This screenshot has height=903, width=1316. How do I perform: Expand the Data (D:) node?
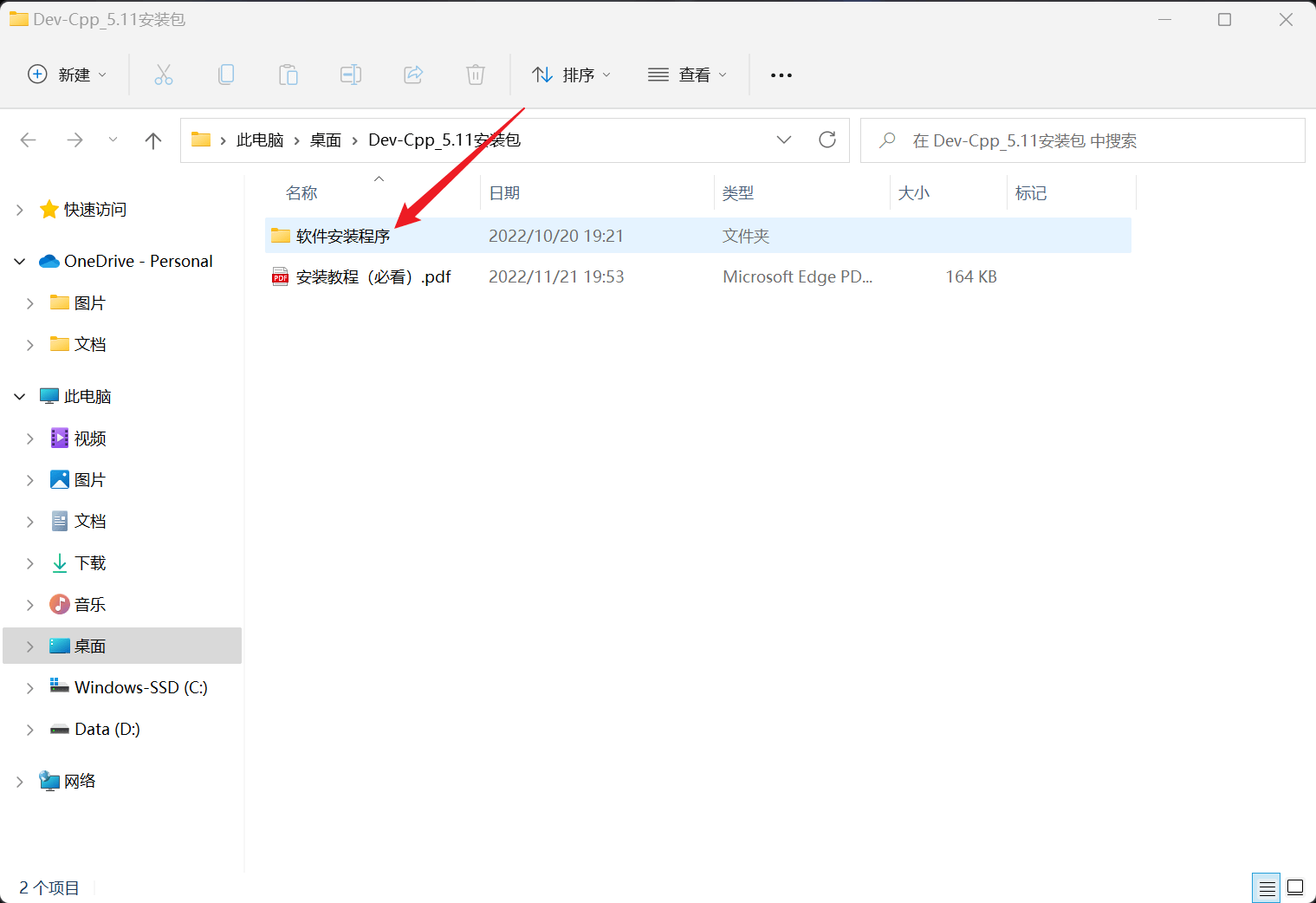[x=30, y=730]
